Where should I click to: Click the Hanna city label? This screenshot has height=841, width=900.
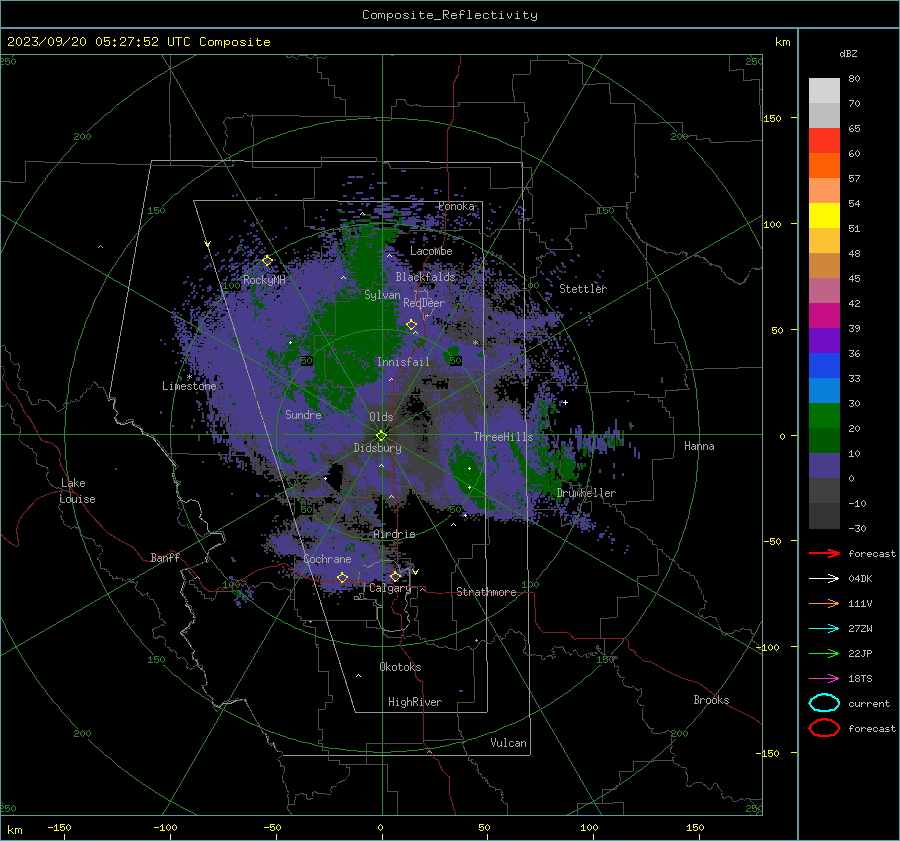[x=699, y=446]
